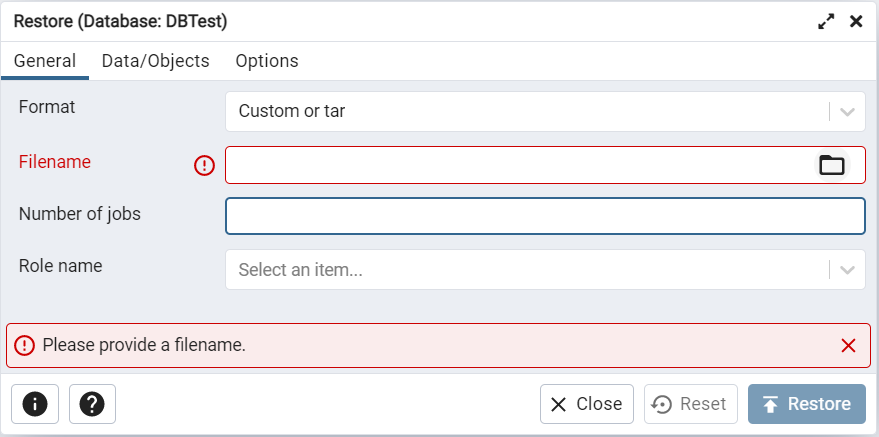Switch to the Data/Objects tab
Screen dimensions: 879x437
tap(156, 61)
